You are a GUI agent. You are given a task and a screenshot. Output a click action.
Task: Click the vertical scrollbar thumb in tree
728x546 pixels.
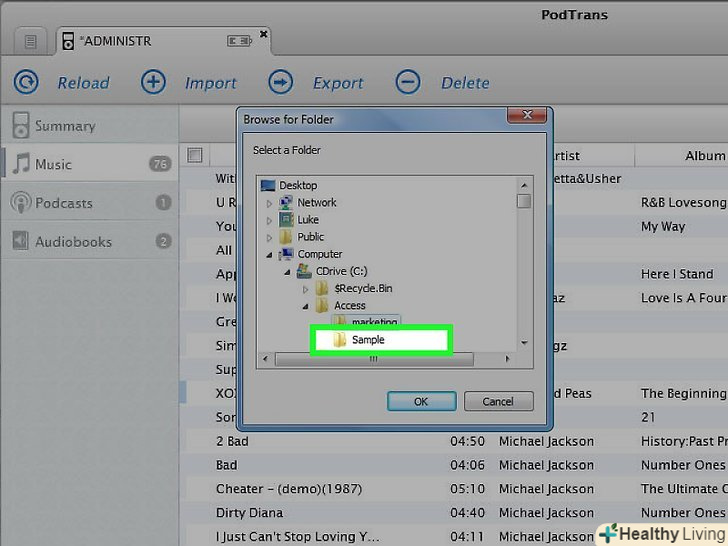pos(524,202)
